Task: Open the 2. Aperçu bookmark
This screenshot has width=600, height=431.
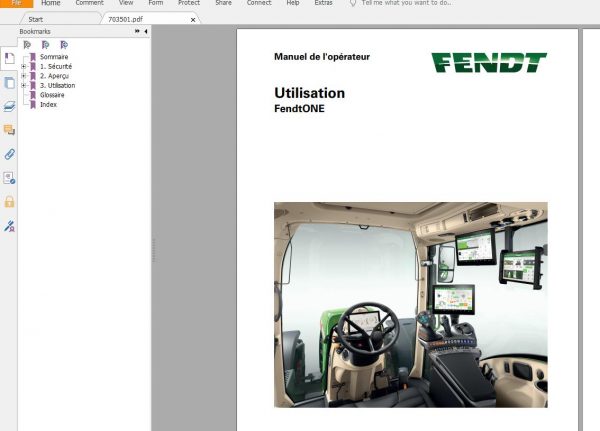Action: [54, 76]
